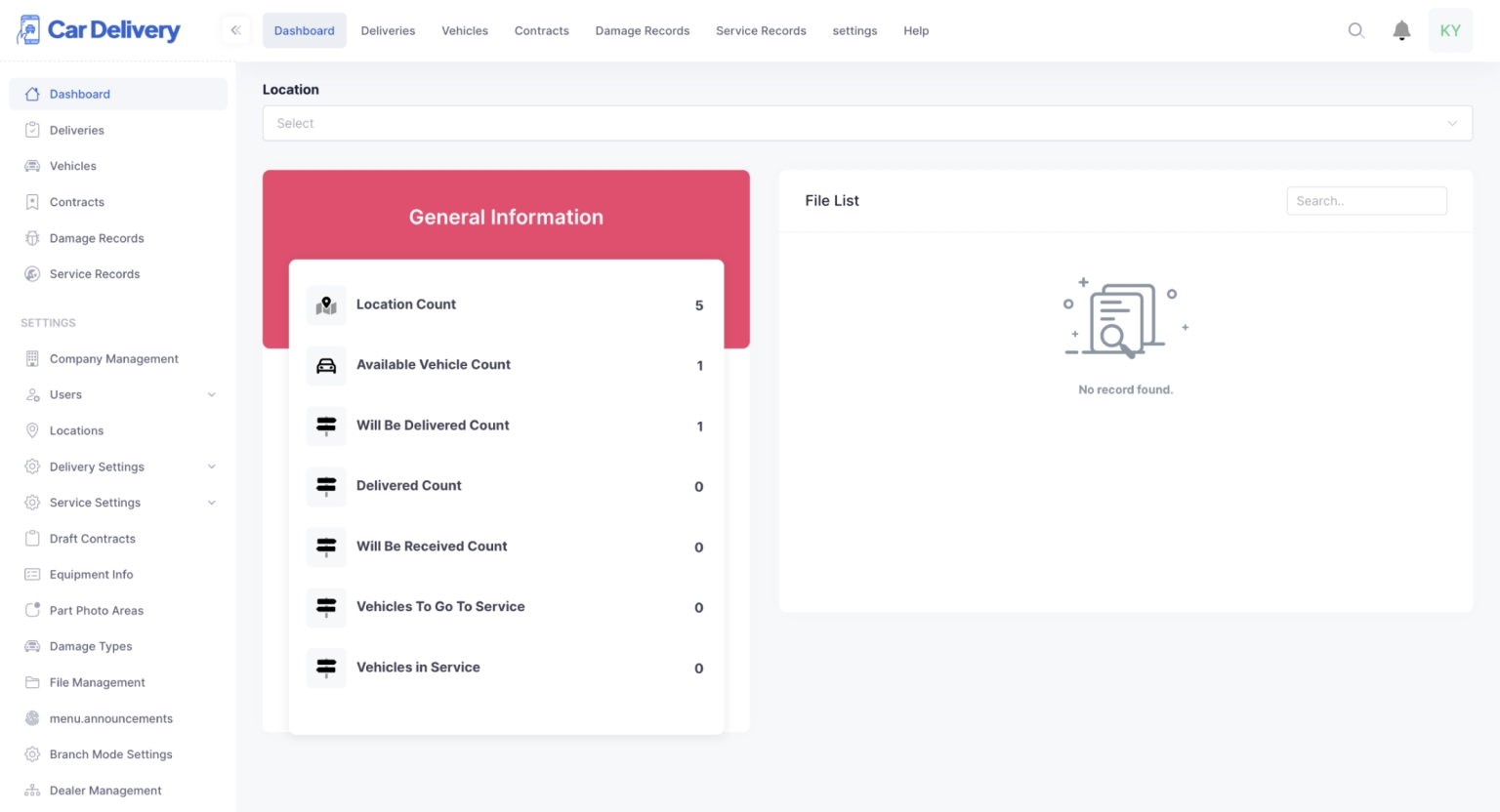Expand the Service Settings chevron
Image resolution: width=1500 pixels, height=812 pixels.
point(212,503)
